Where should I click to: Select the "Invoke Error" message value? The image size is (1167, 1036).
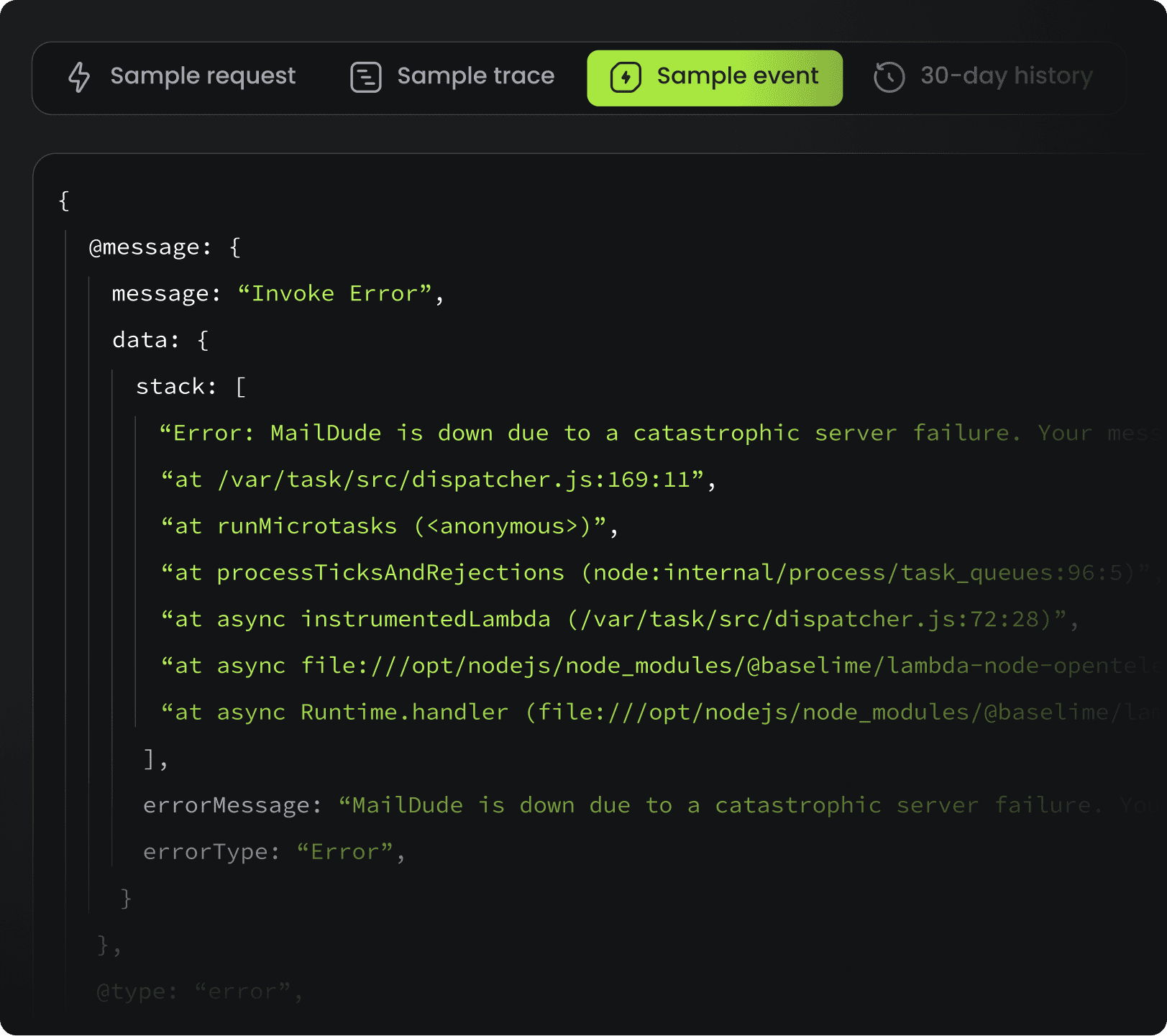point(334,294)
